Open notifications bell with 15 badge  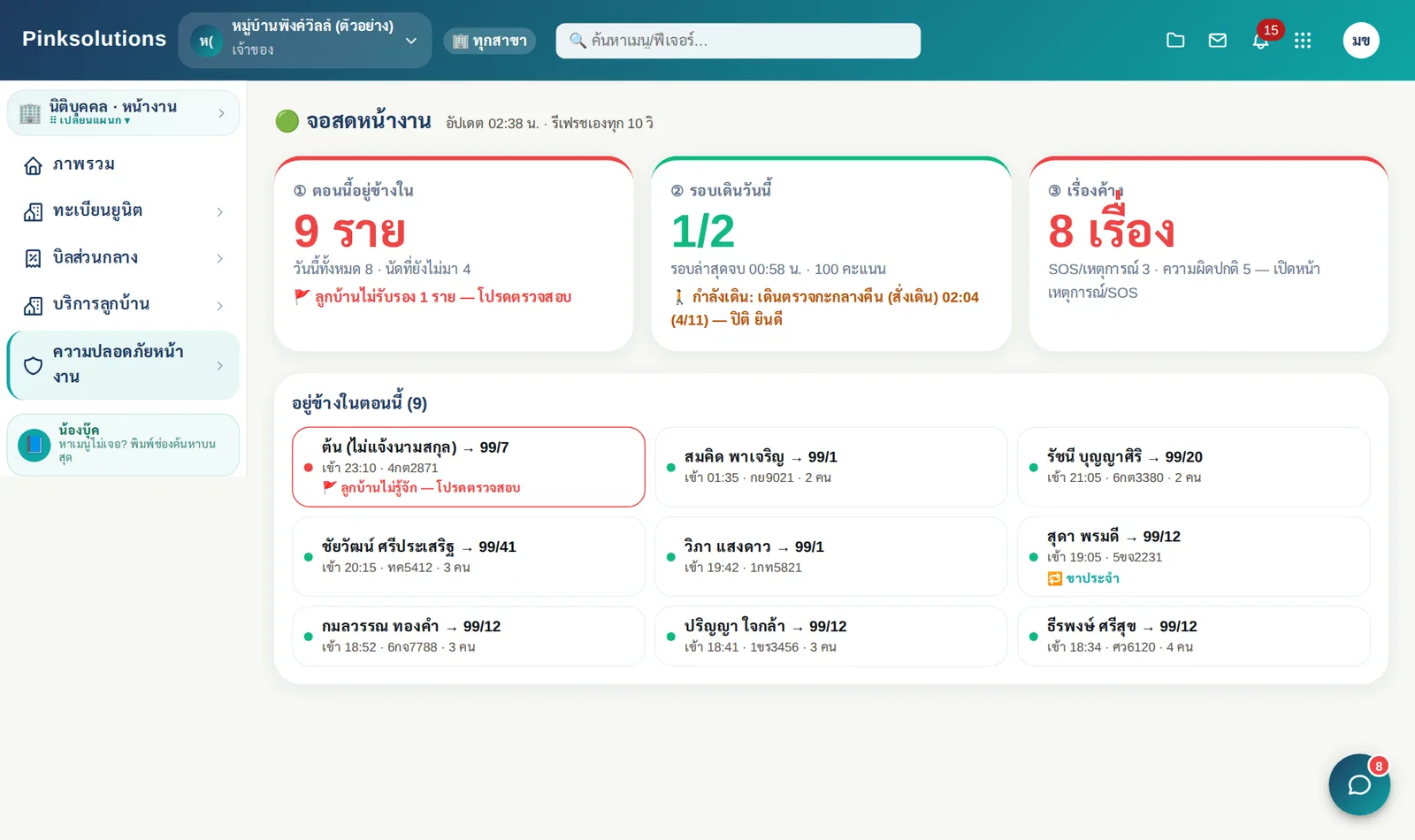point(1261,40)
